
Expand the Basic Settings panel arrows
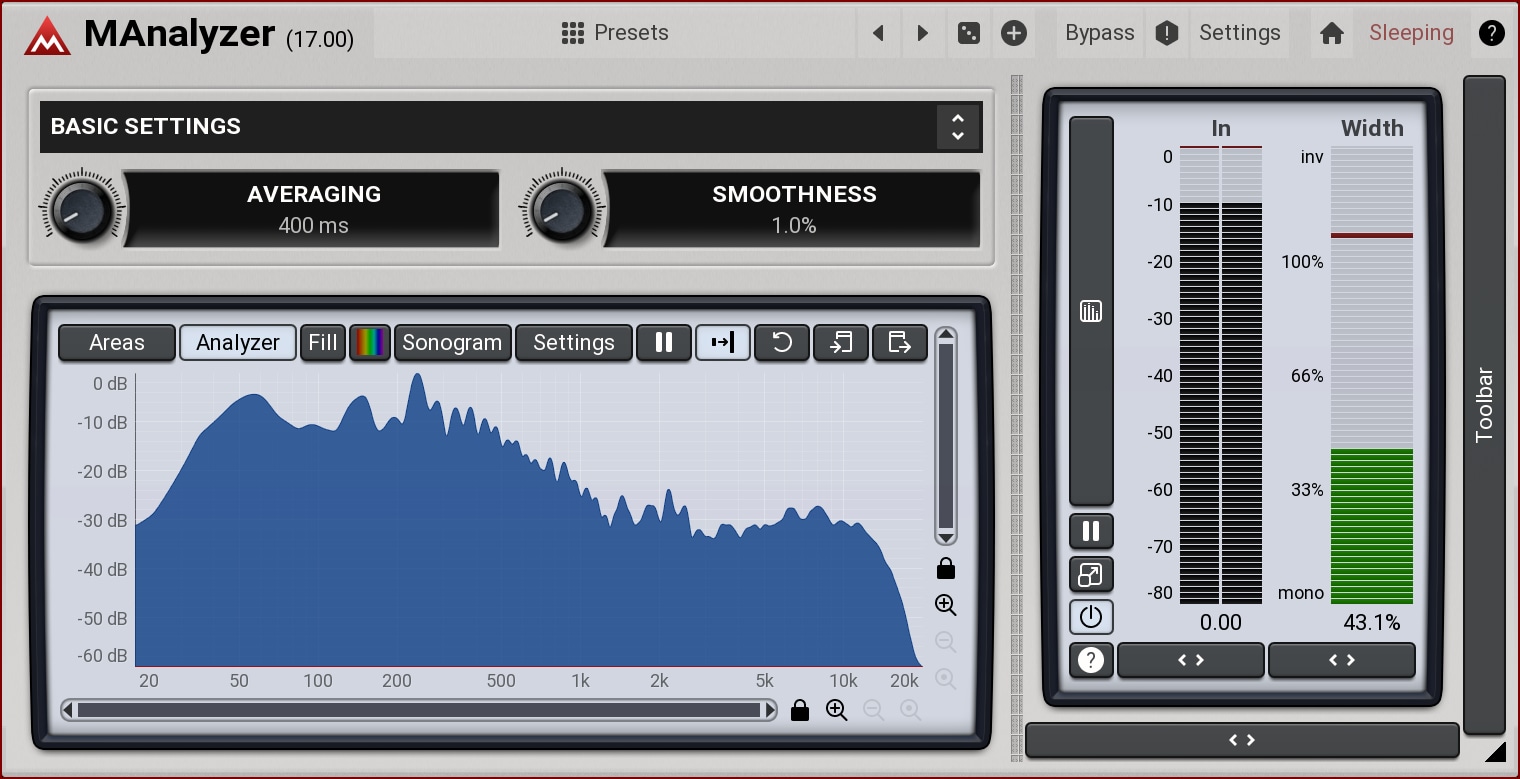pyautogui.click(x=958, y=126)
